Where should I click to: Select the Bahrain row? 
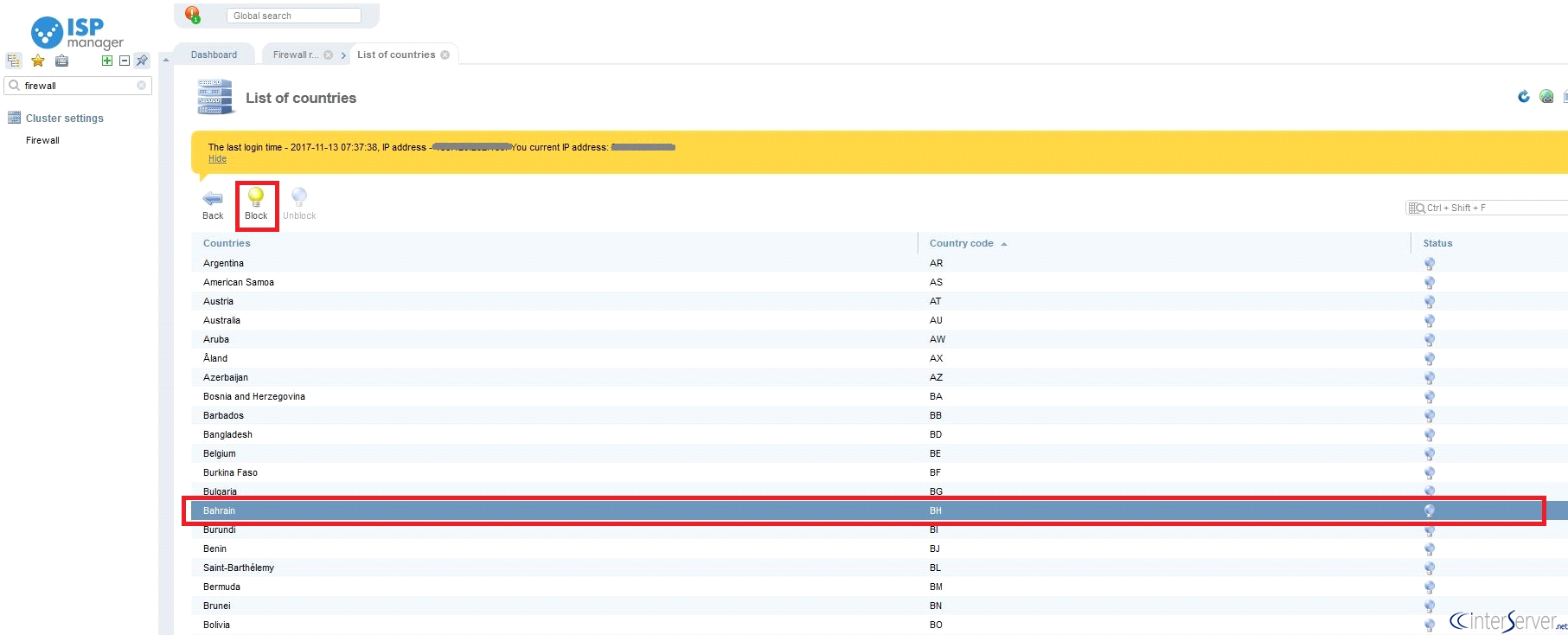point(880,510)
